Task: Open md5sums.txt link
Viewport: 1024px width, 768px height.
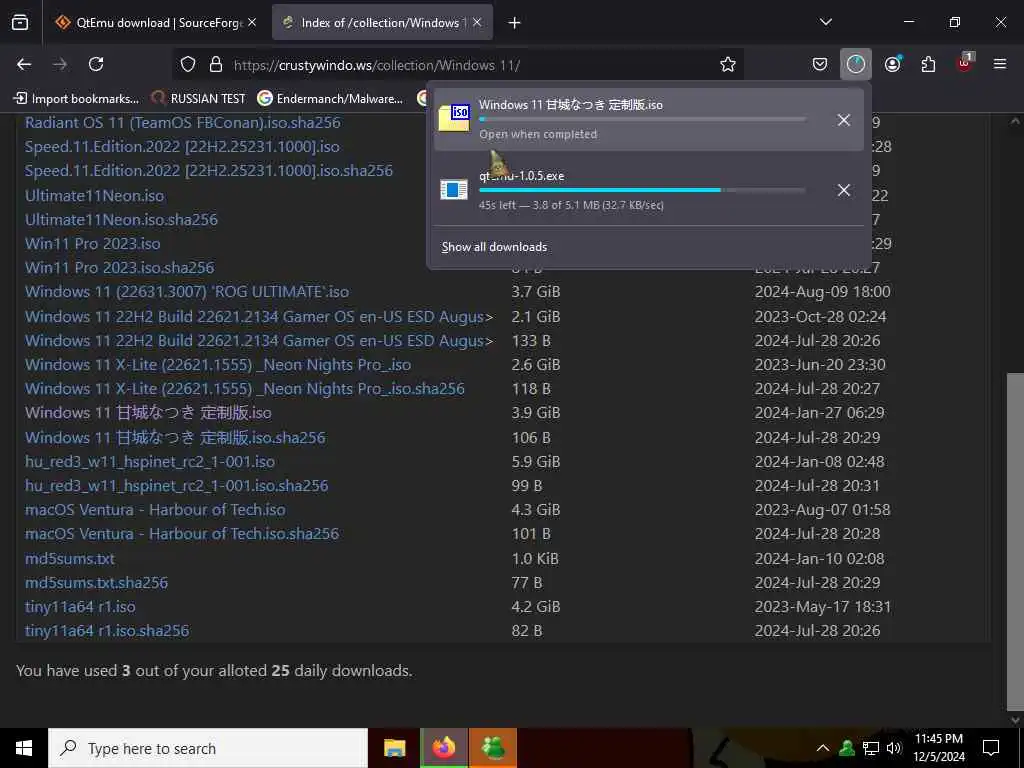Action: point(70,559)
